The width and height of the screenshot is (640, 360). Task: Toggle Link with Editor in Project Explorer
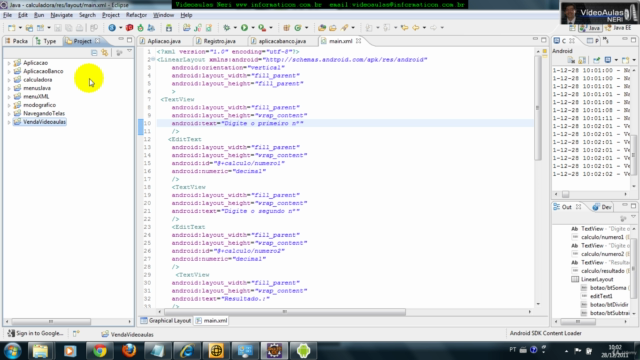pyautogui.click(x=105, y=53)
